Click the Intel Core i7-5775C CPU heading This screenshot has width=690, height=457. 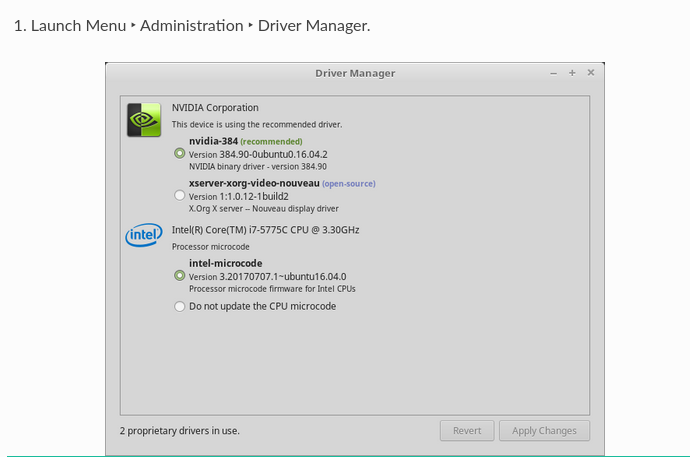coord(265,230)
